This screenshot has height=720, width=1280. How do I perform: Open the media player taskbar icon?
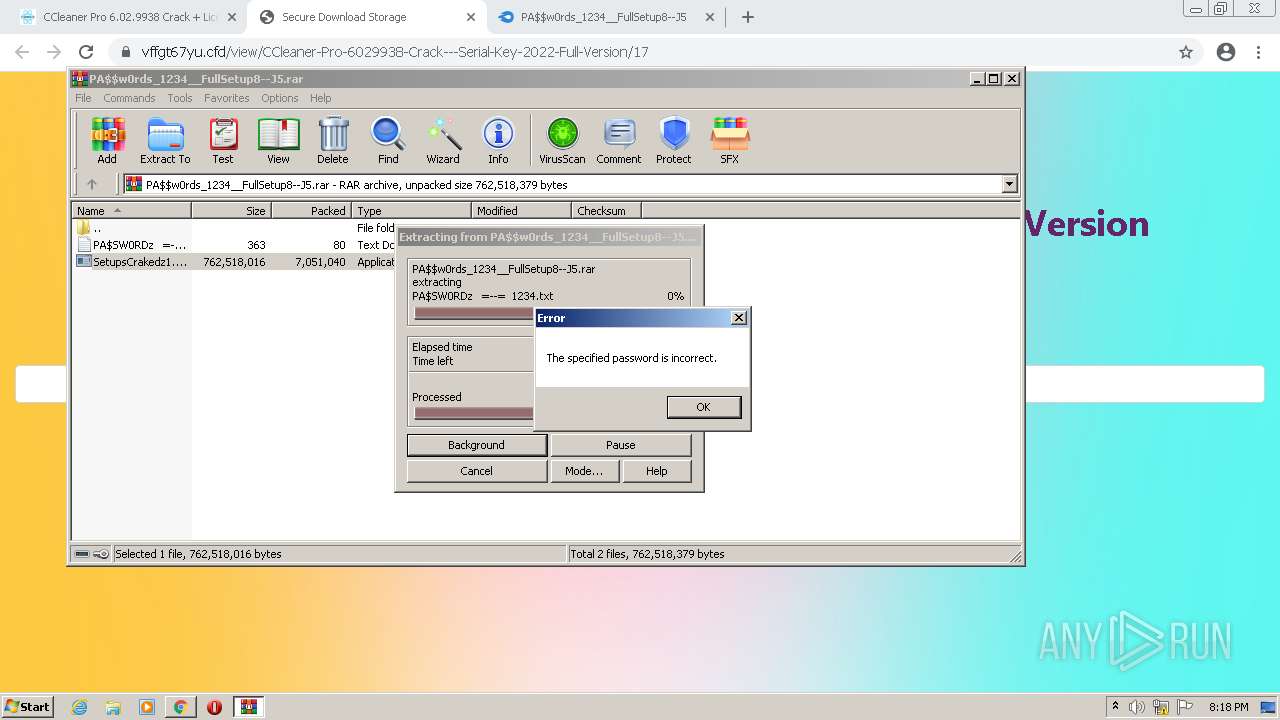[x=147, y=707]
